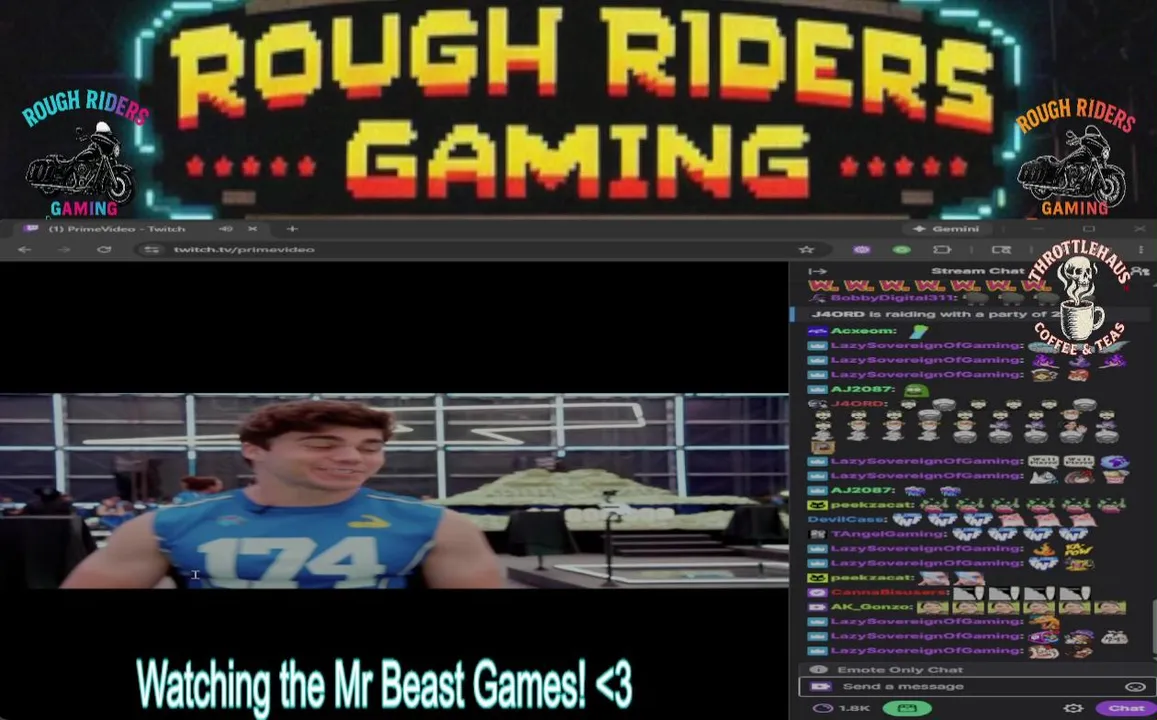The image size is (1157, 720).
Task: Open CannaBisusers' user card in chat
Action: pyautogui.click(x=888, y=592)
